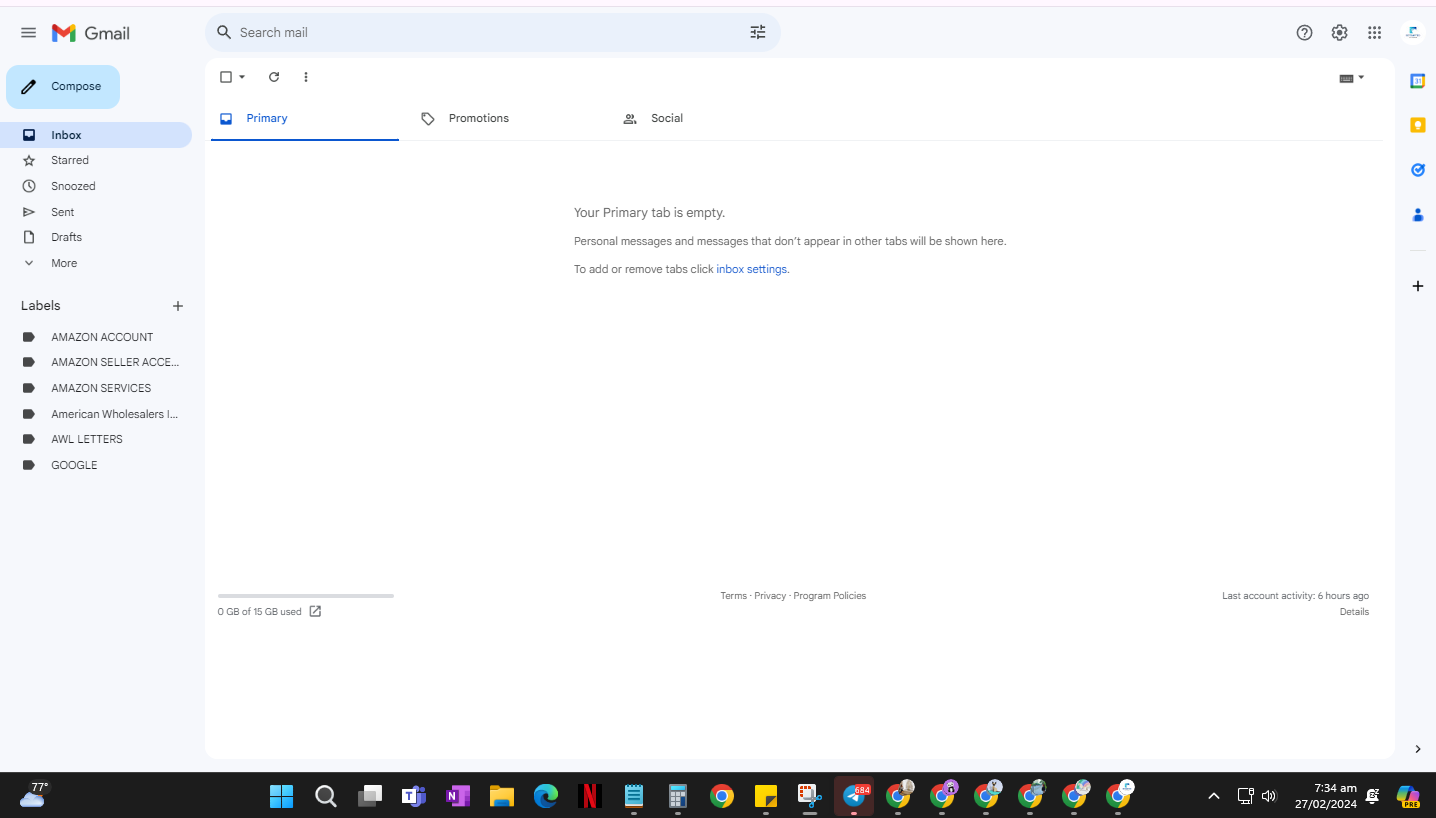
Task: Open the taskbar weather widget
Action: coord(33,795)
